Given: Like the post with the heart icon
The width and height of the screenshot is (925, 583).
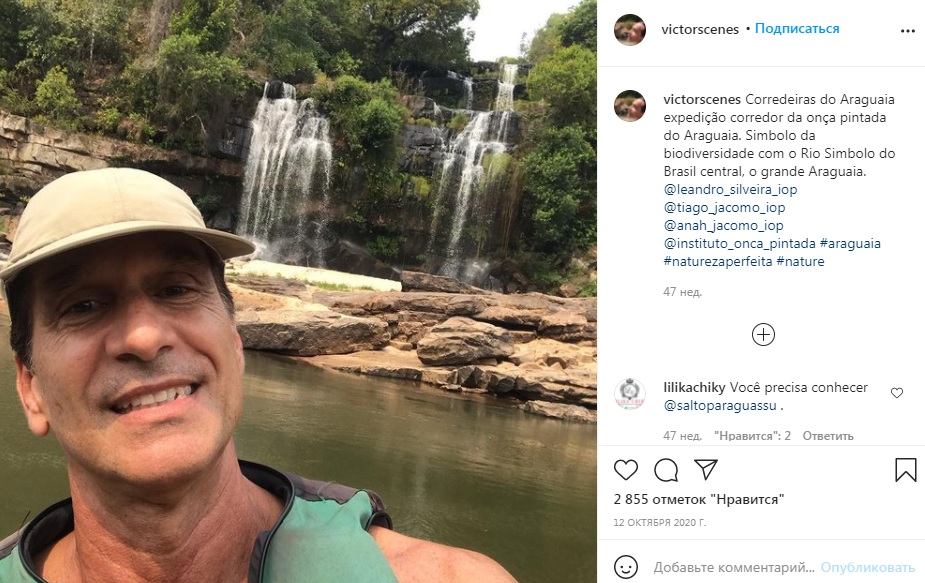Looking at the screenshot, I should [x=626, y=470].
